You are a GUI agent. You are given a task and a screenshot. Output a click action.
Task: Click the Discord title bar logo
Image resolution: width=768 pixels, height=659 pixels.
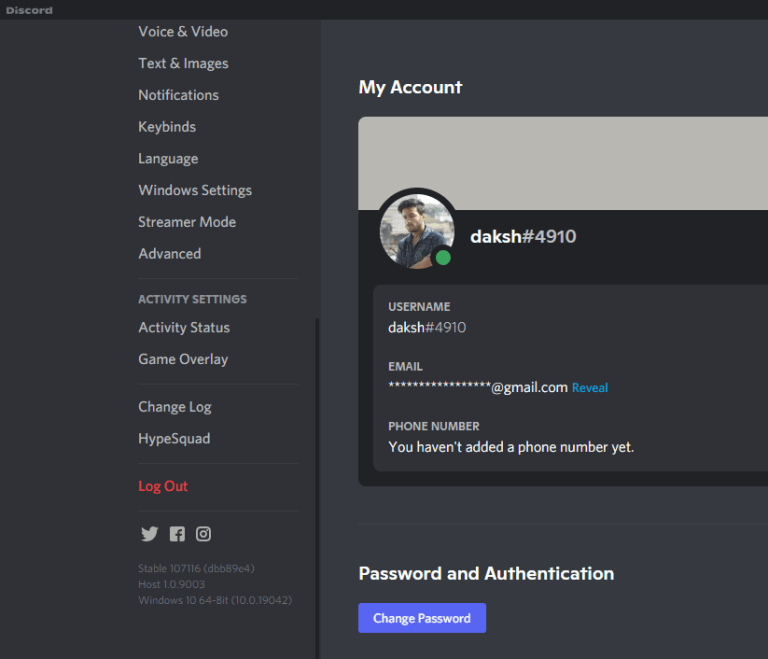tap(29, 10)
